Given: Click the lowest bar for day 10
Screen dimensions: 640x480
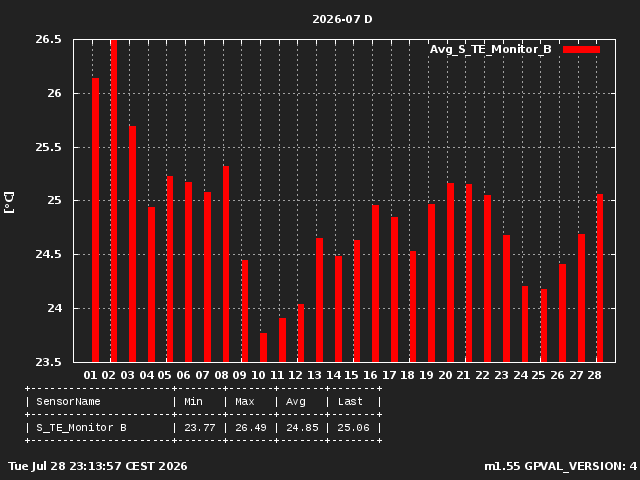Looking at the screenshot, I should point(263,347).
